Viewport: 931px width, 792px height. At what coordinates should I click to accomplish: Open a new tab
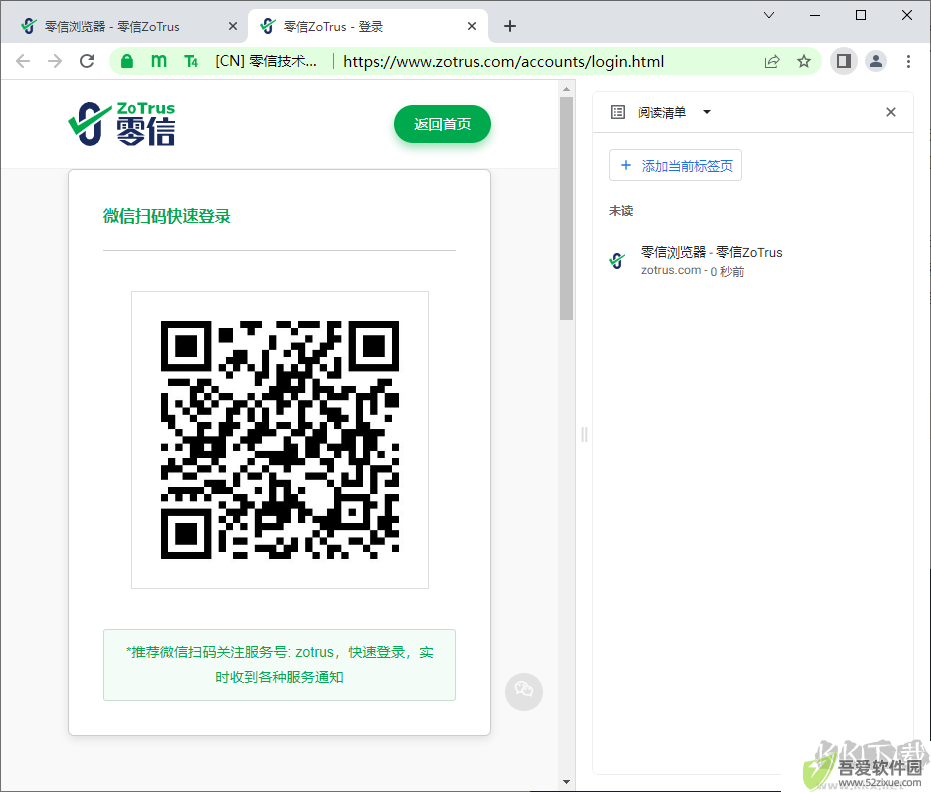coord(510,26)
